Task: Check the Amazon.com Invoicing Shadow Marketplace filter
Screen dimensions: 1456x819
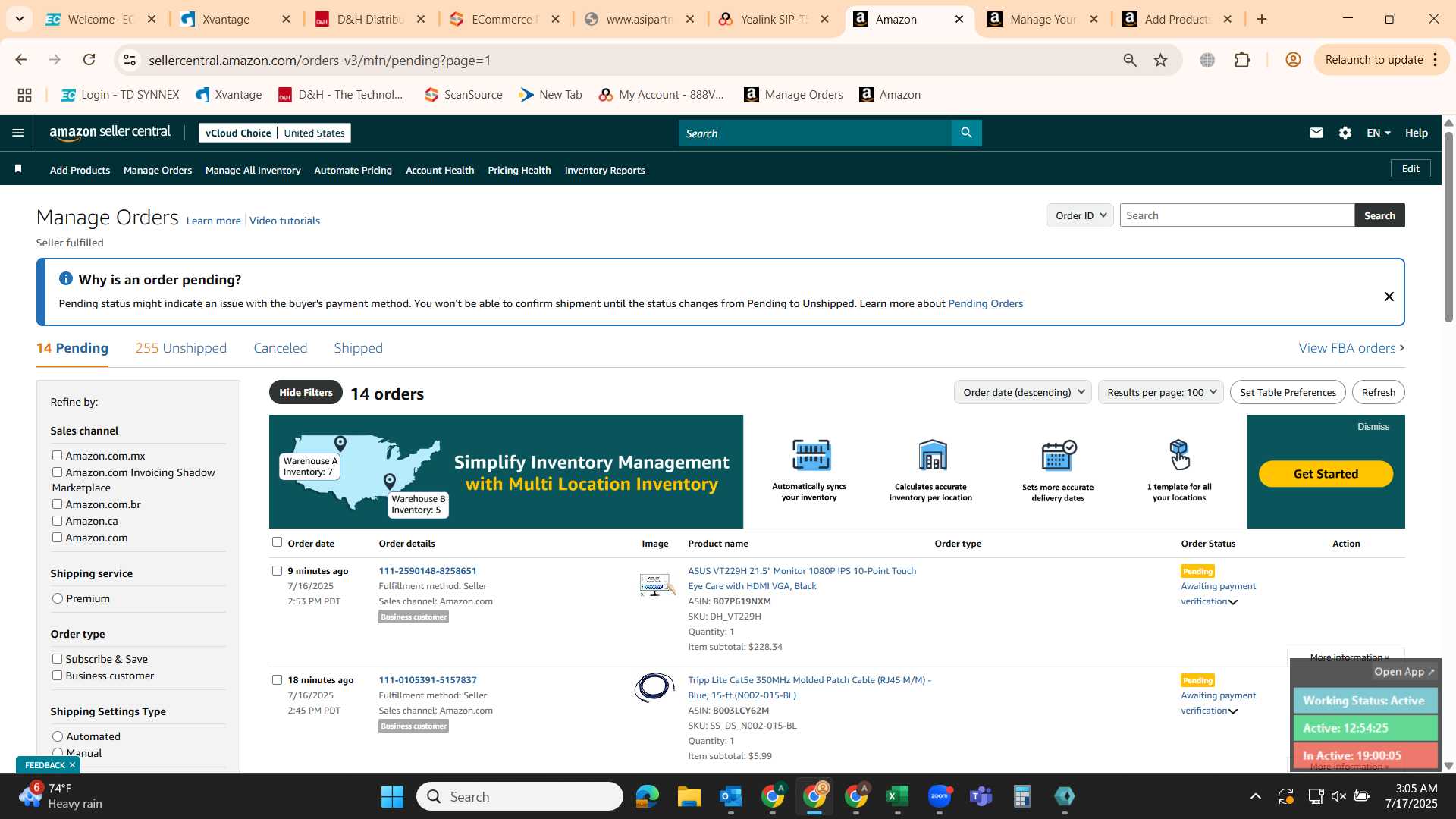Action: point(57,472)
